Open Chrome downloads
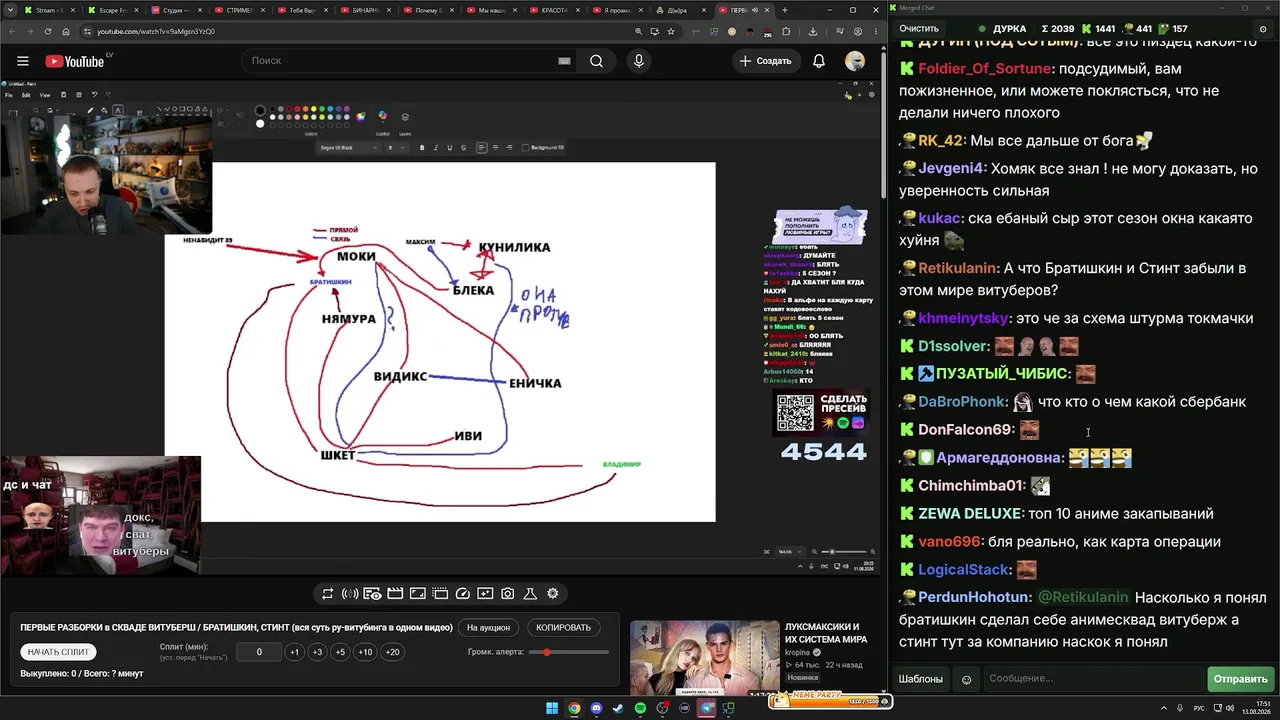 coord(813,31)
